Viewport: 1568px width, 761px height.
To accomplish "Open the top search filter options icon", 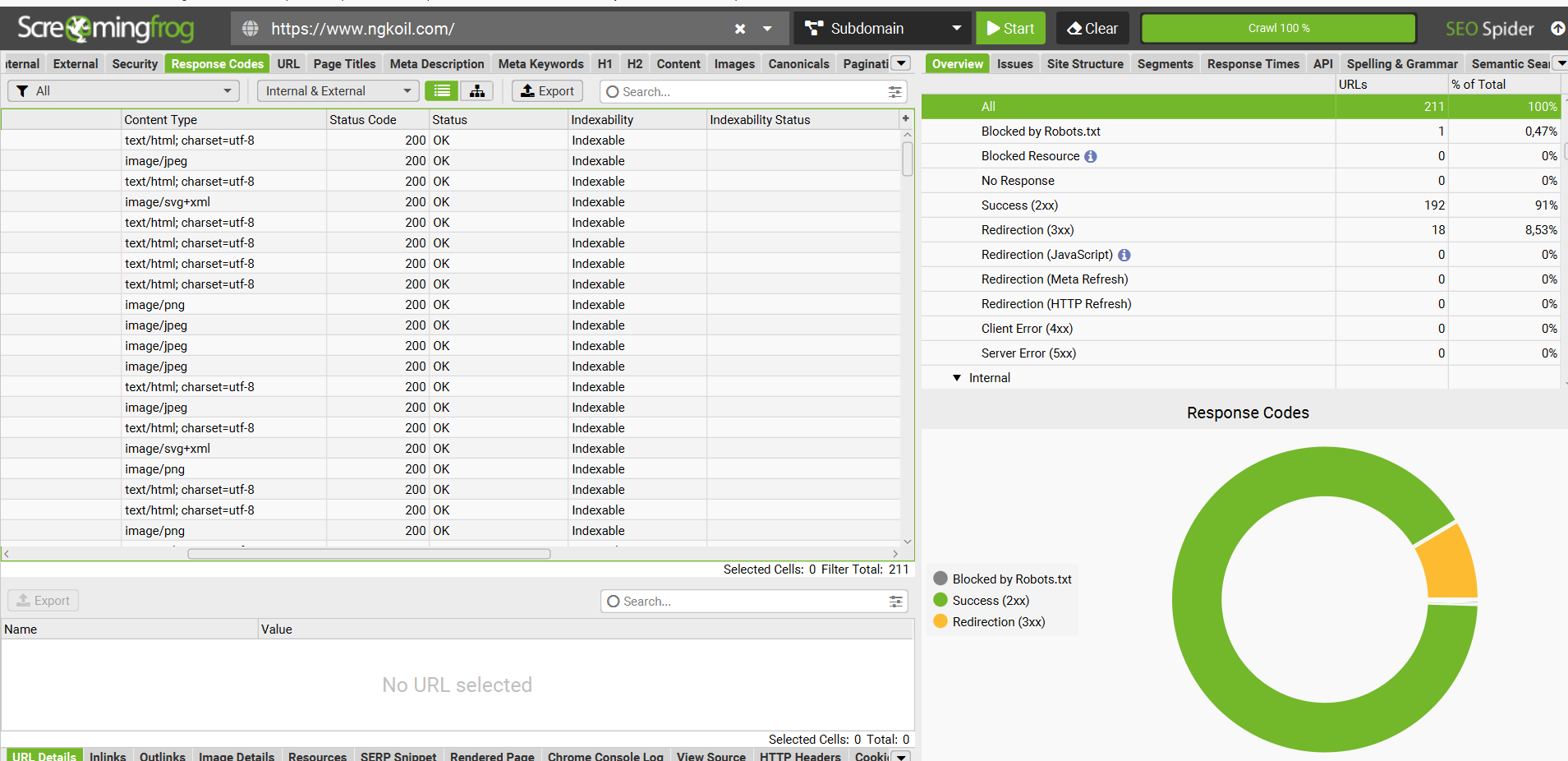I will tap(895, 92).
